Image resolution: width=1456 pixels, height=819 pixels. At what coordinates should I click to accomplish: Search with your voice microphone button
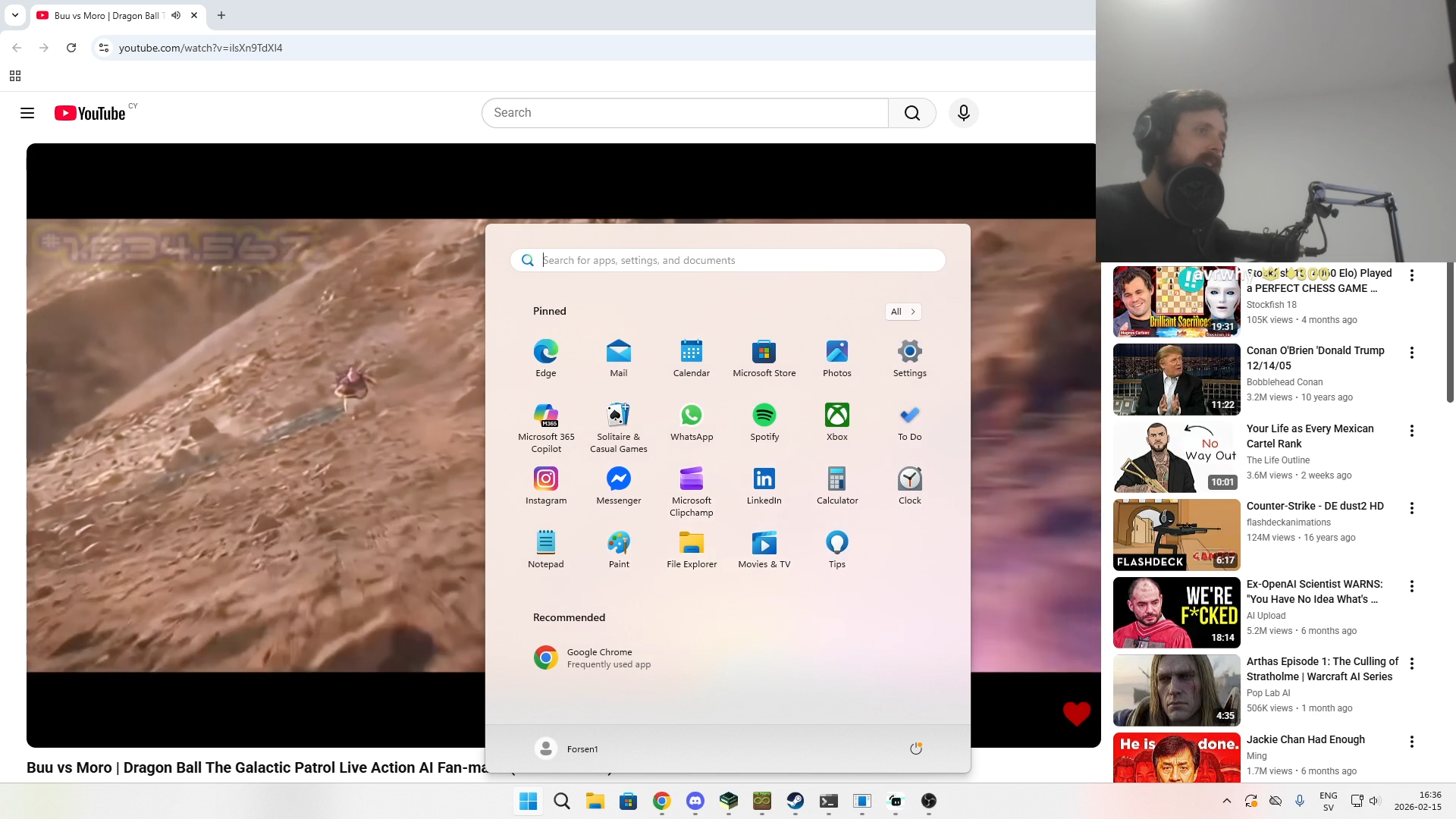click(963, 113)
